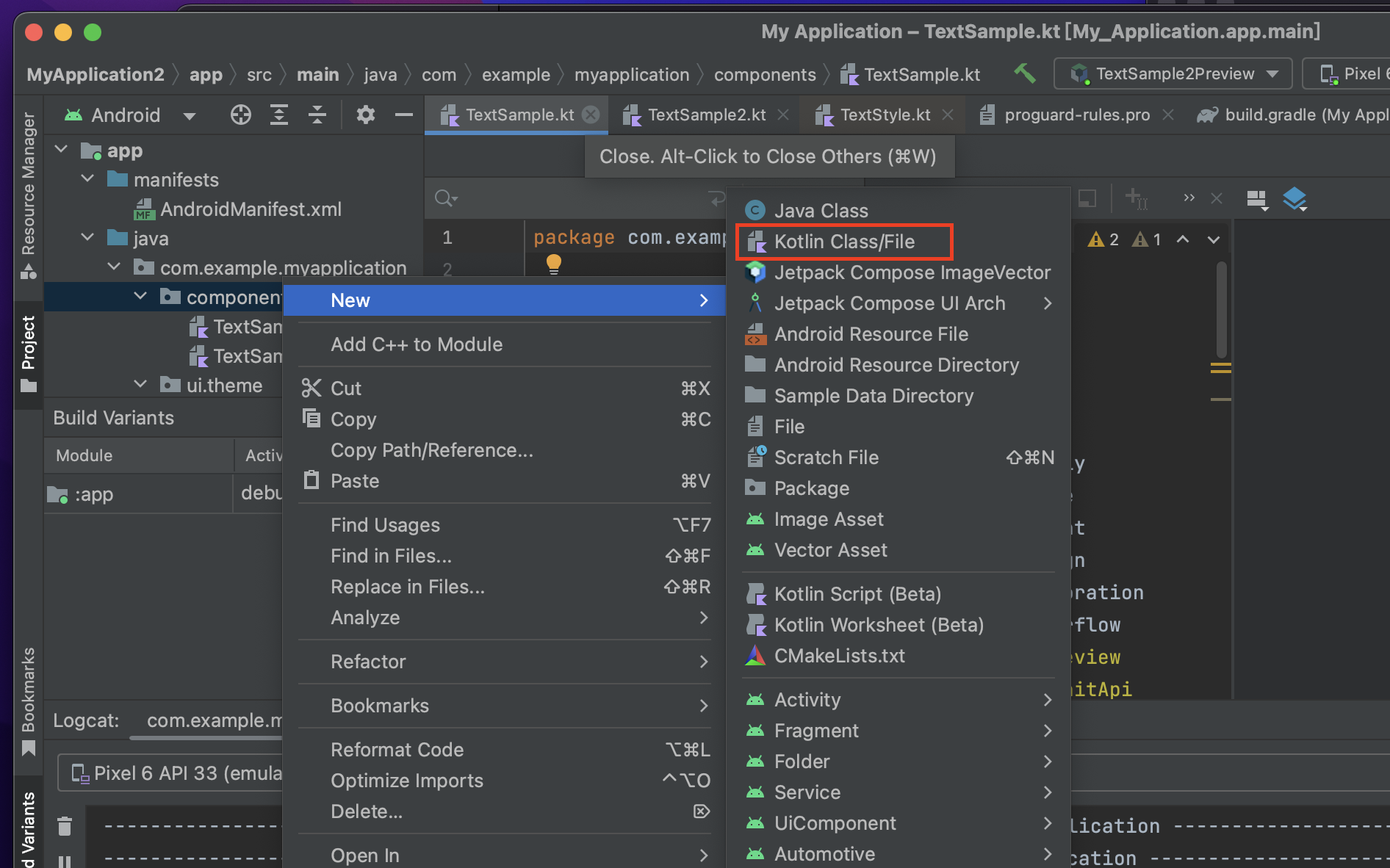1390x868 pixels.
Task: Collapse com.example.myapplication package node
Action: tap(115, 267)
